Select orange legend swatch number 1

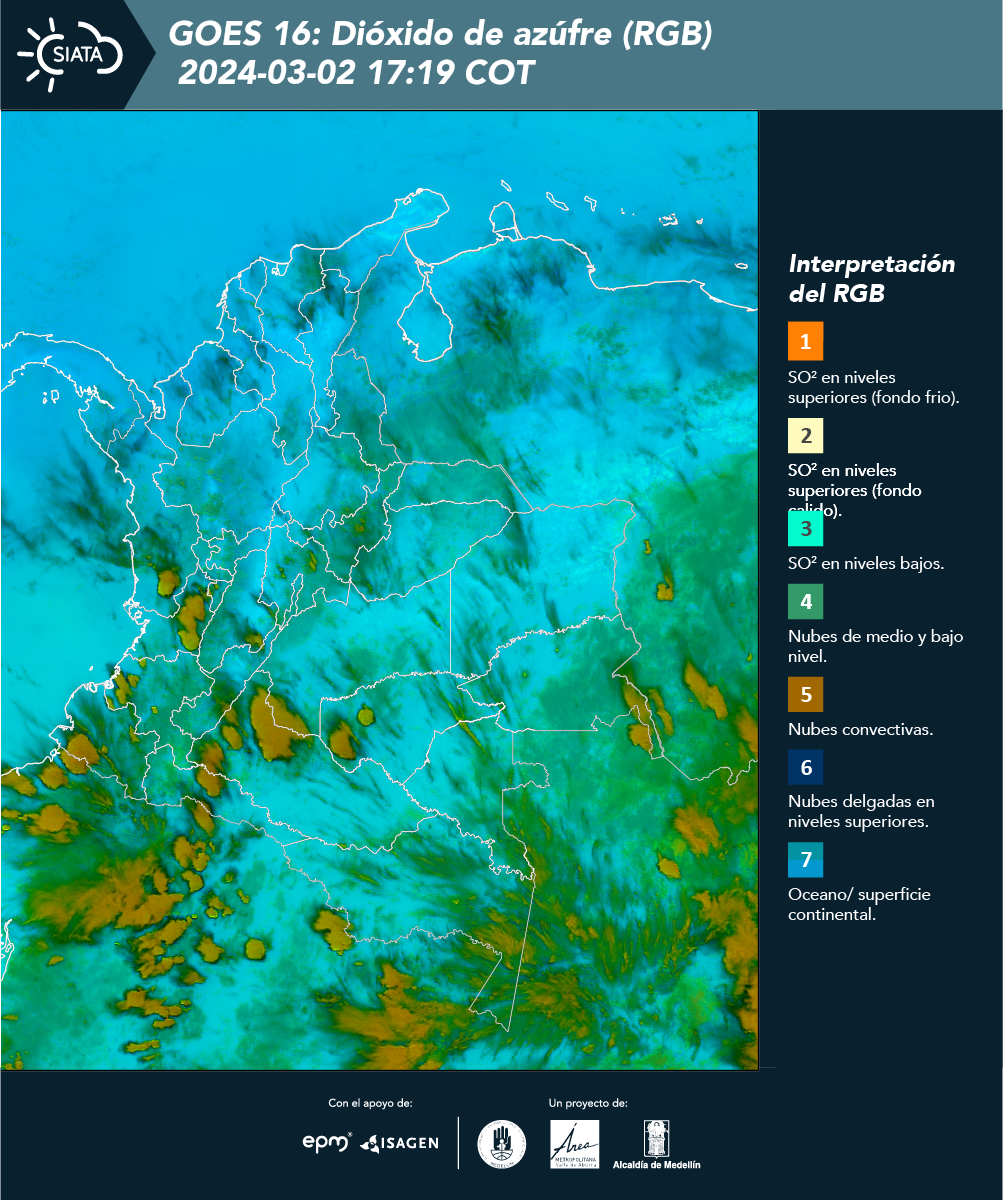tap(805, 341)
